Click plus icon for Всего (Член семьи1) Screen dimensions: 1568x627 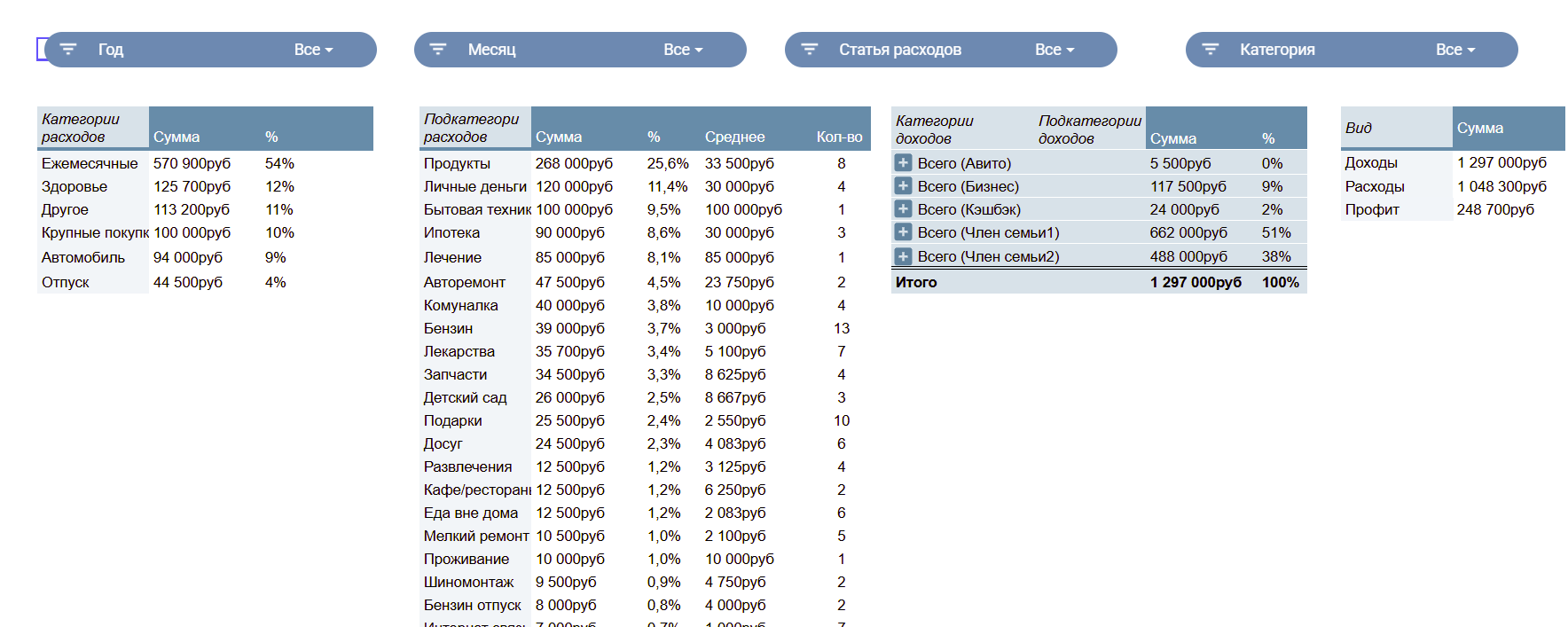[x=903, y=232]
